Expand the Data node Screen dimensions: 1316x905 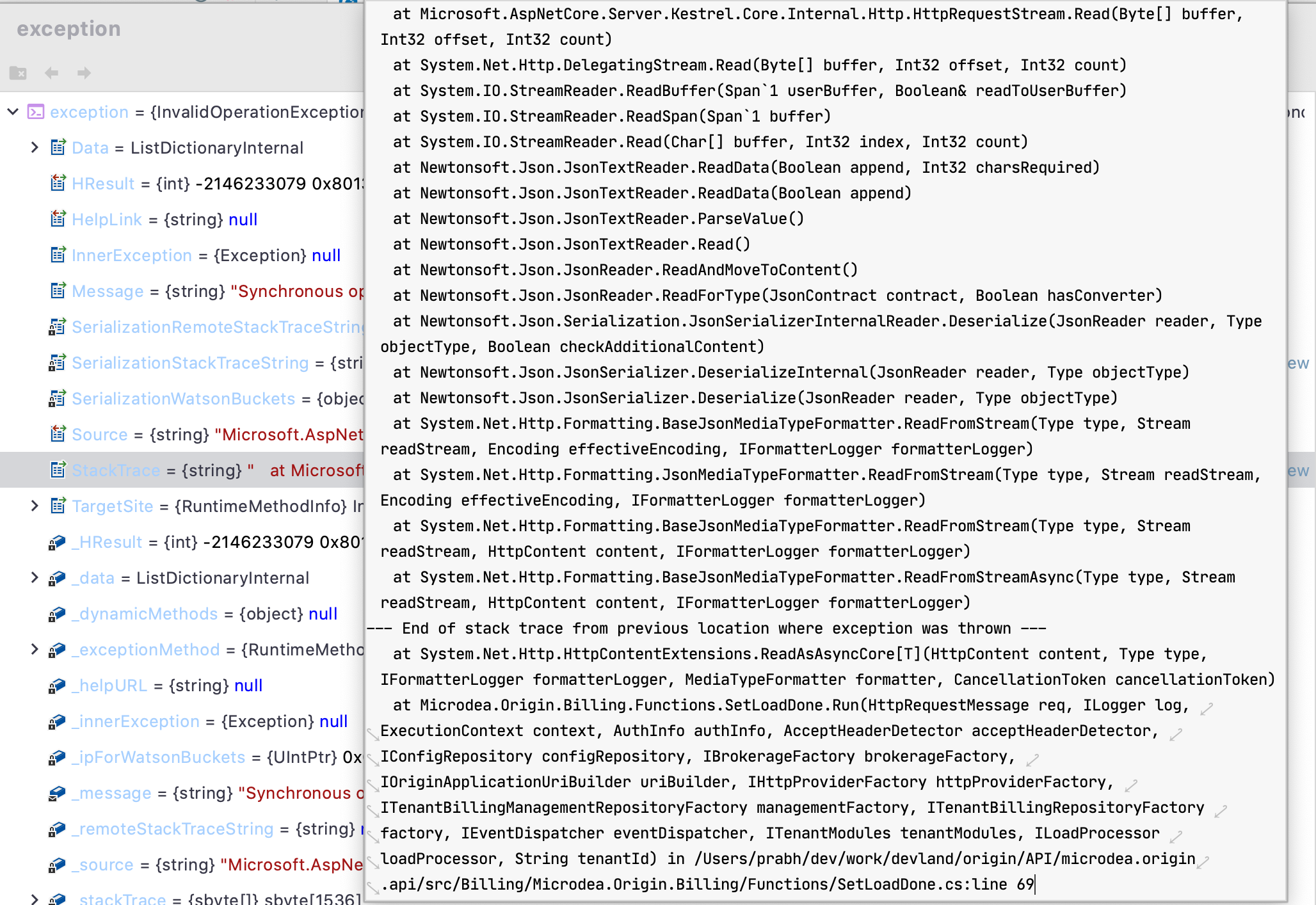click(x=34, y=147)
